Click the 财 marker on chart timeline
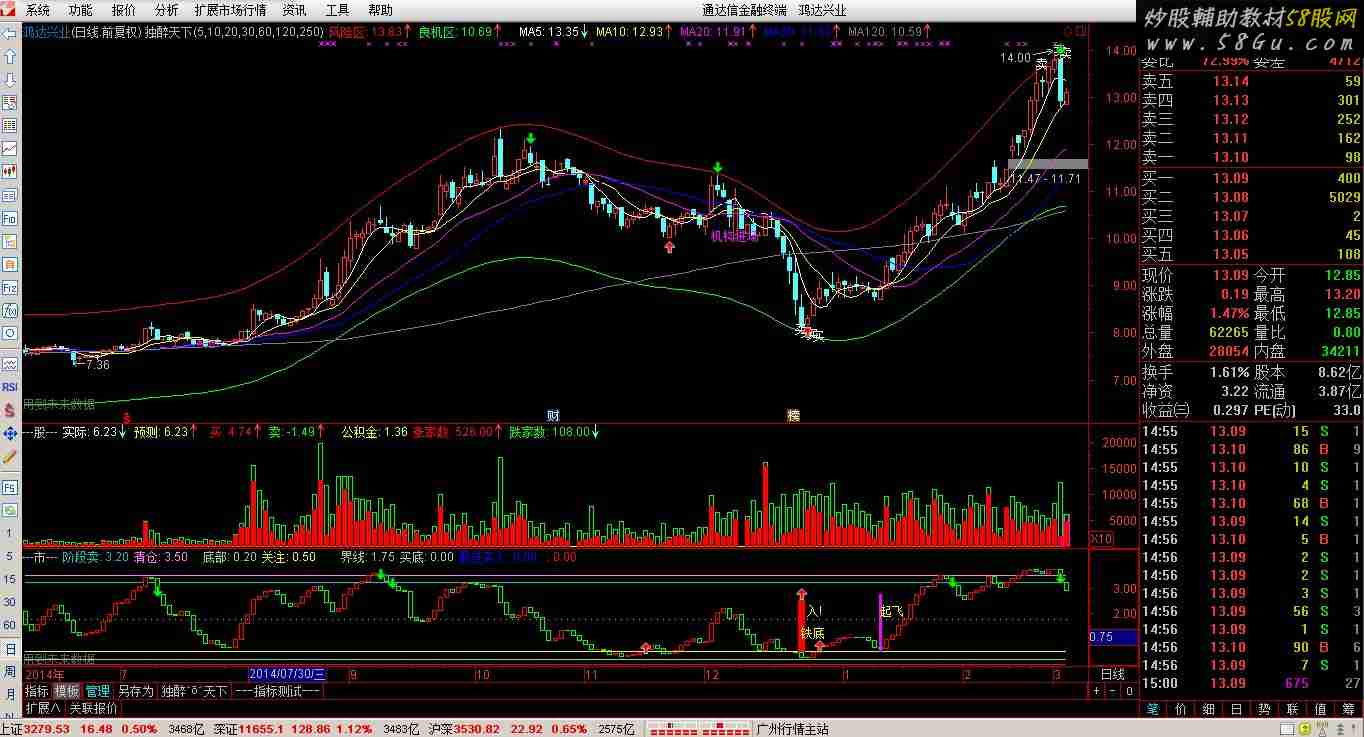The image size is (1364, 737). (553, 414)
